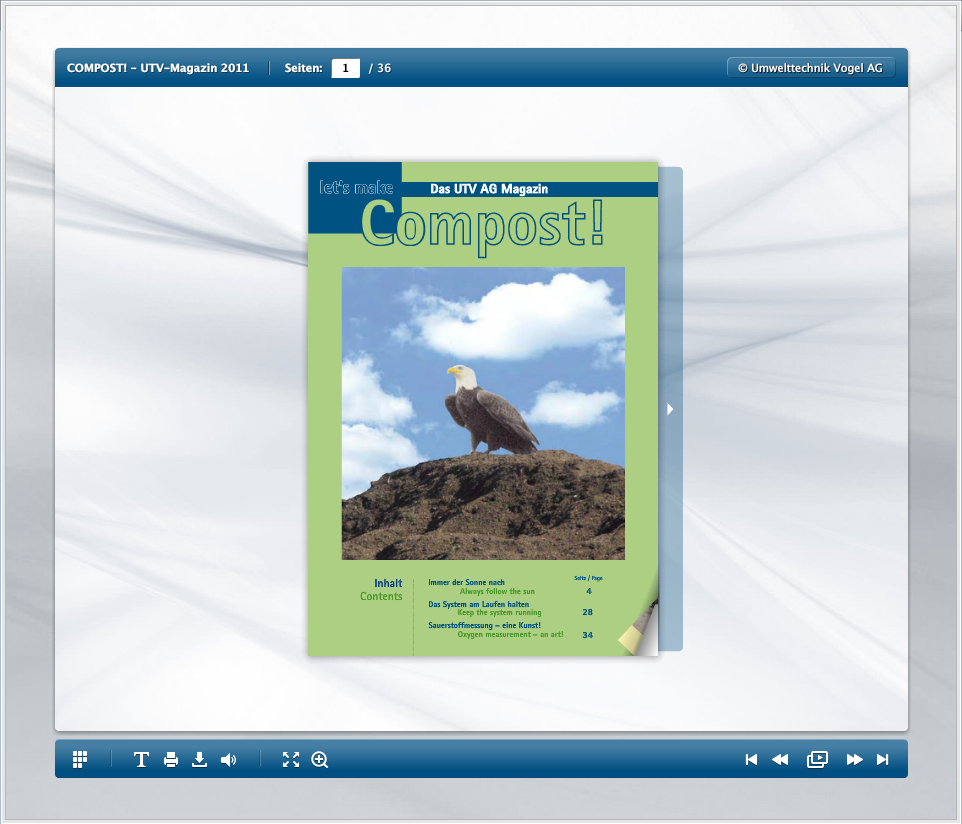Zoom in with the magnifier icon
This screenshot has width=962, height=824.
click(320, 759)
